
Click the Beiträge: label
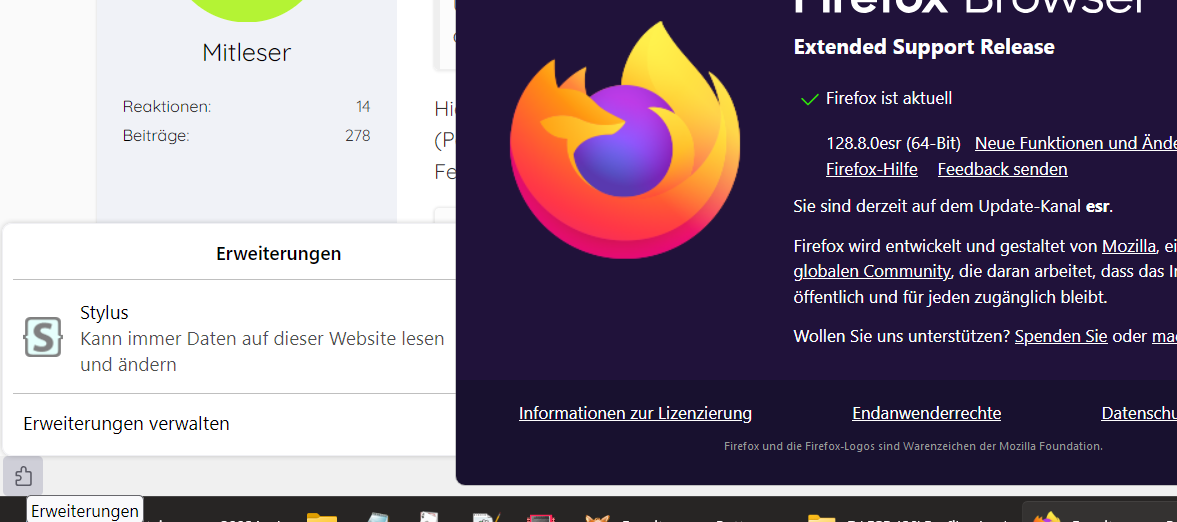[x=156, y=136]
